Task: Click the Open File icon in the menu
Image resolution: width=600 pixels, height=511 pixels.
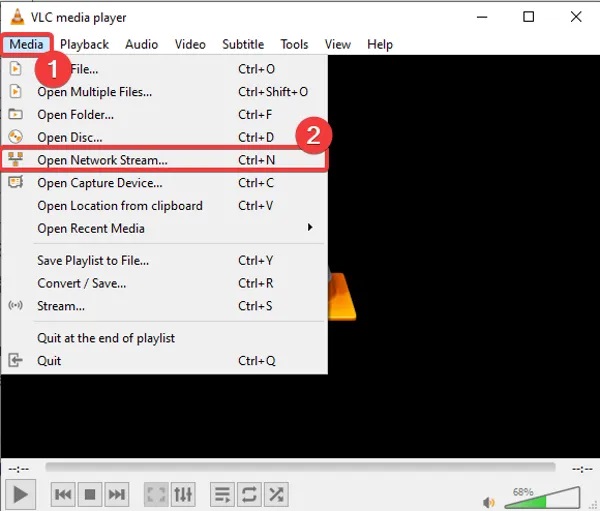Action: point(15,69)
